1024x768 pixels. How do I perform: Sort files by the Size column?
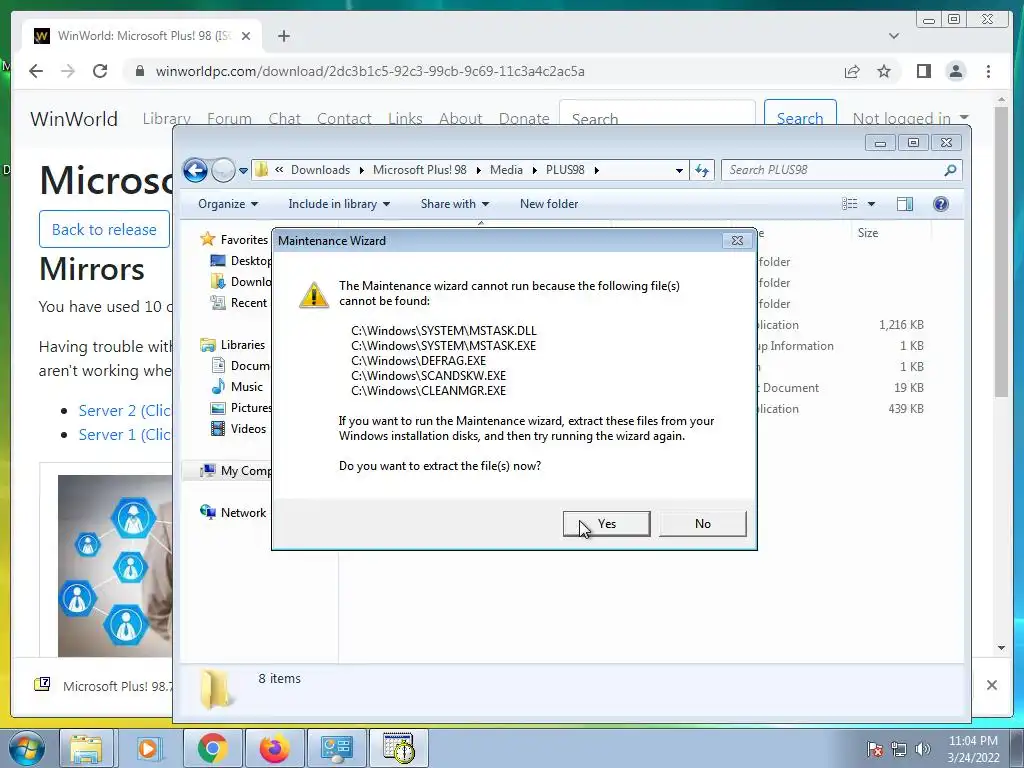pyautogui.click(x=868, y=232)
